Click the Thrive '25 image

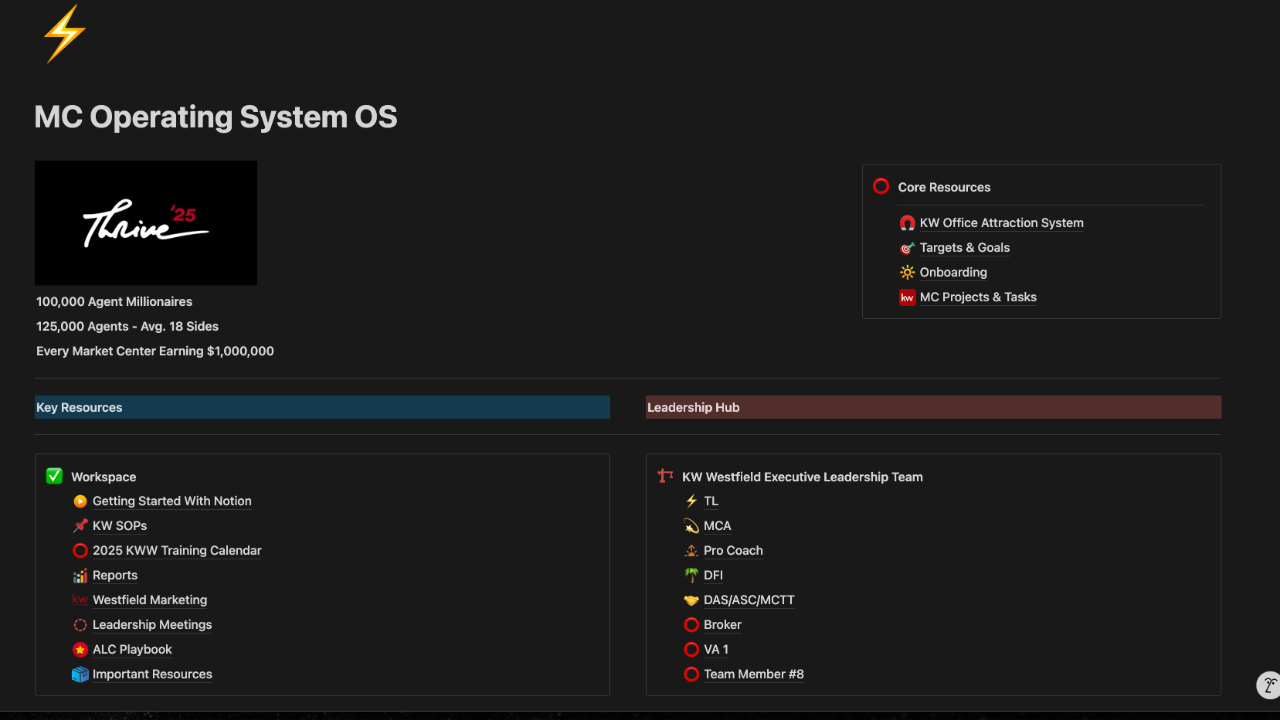pyautogui.click(x=146, y=223)
